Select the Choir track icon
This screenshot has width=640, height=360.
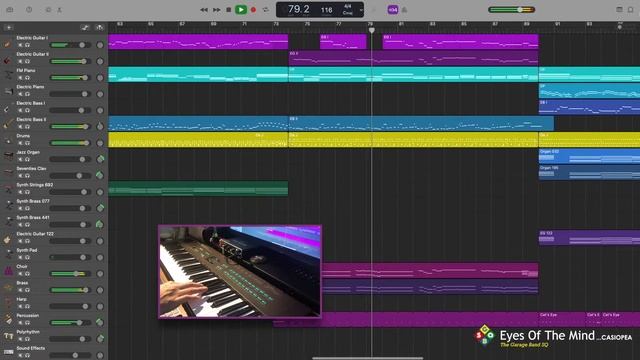click(x=8, y=271)
